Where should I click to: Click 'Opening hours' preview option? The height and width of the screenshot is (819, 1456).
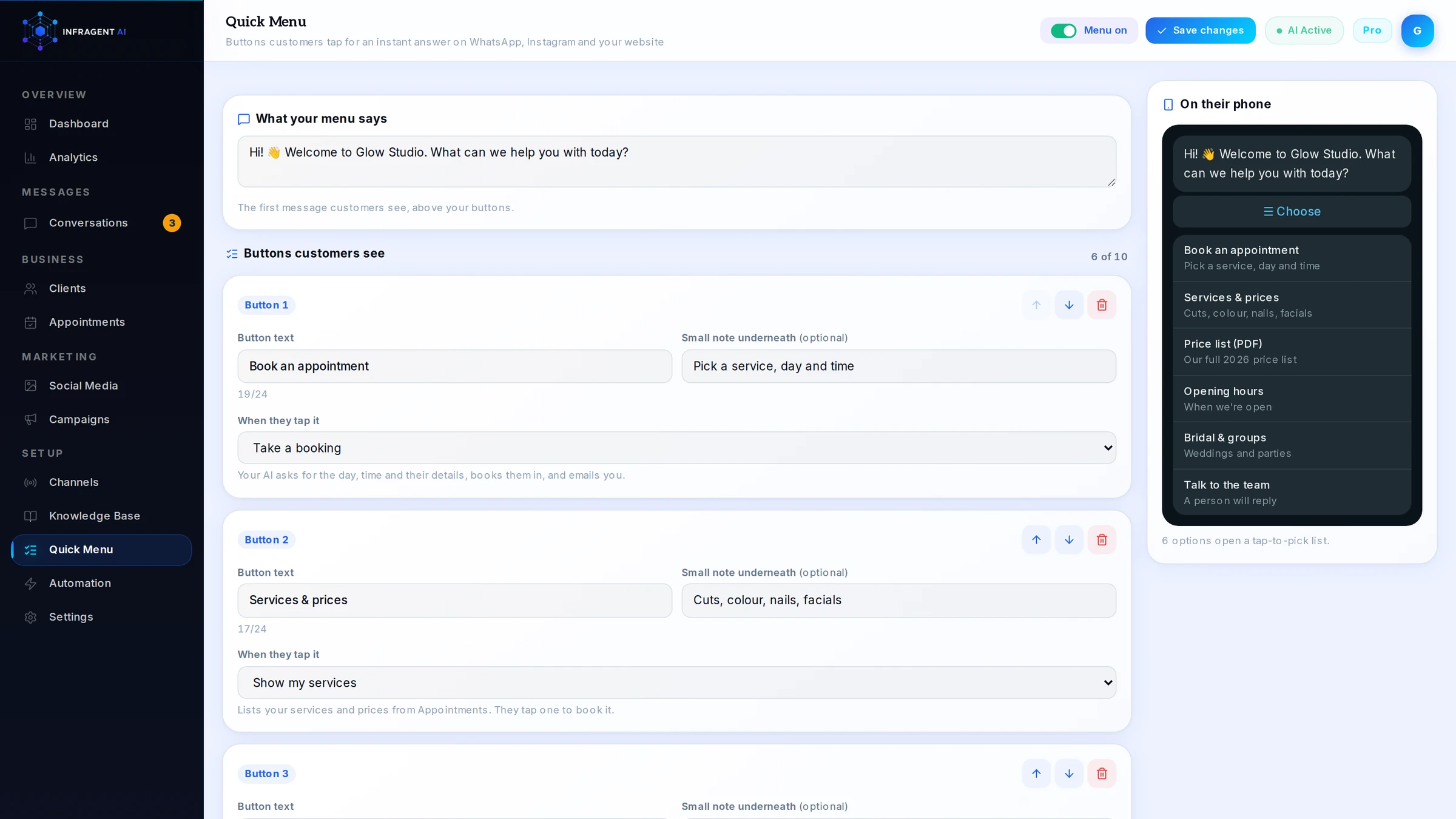coord(1292,399)
